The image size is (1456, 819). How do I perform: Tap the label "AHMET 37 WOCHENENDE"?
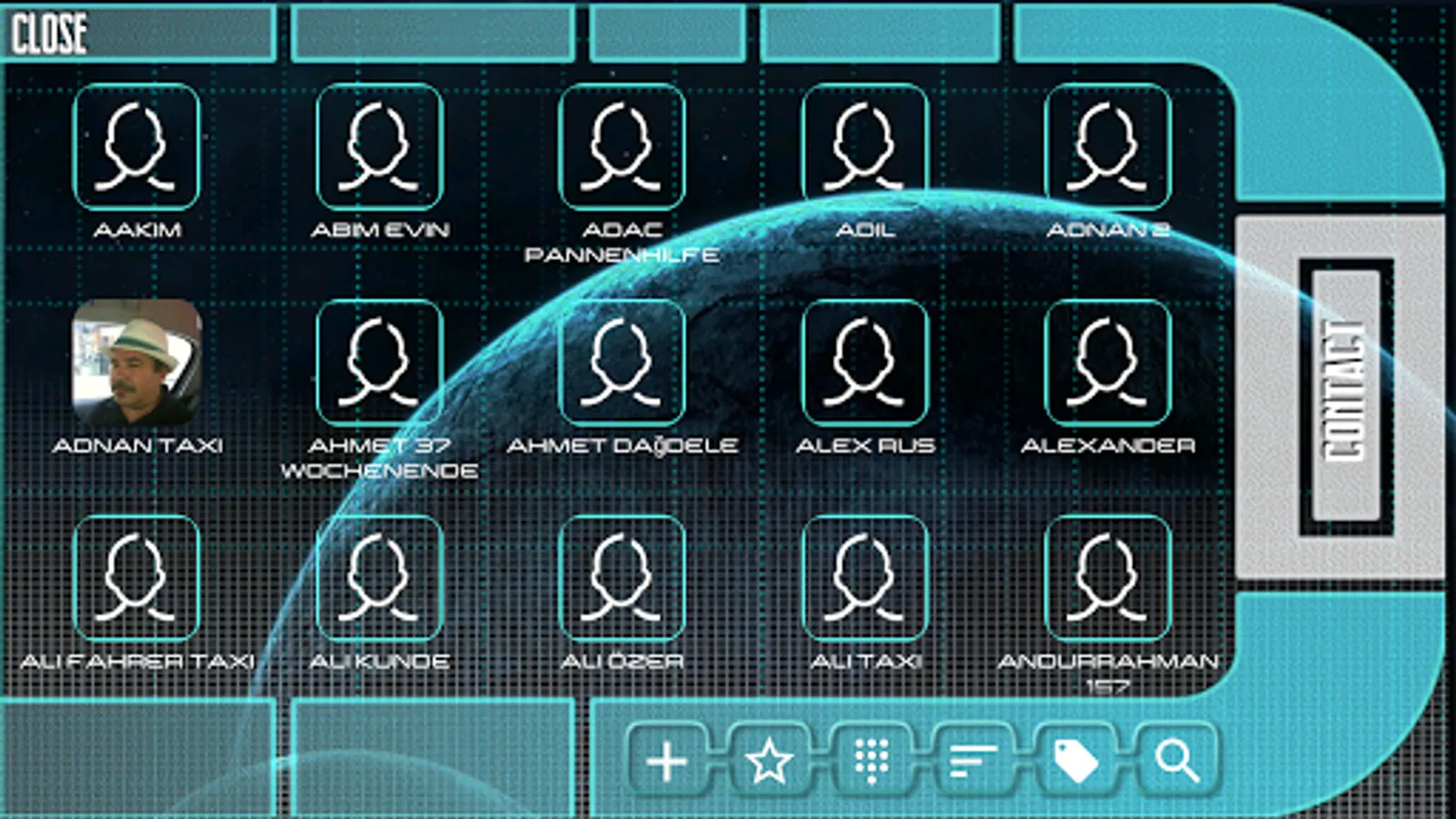(379, 458)
